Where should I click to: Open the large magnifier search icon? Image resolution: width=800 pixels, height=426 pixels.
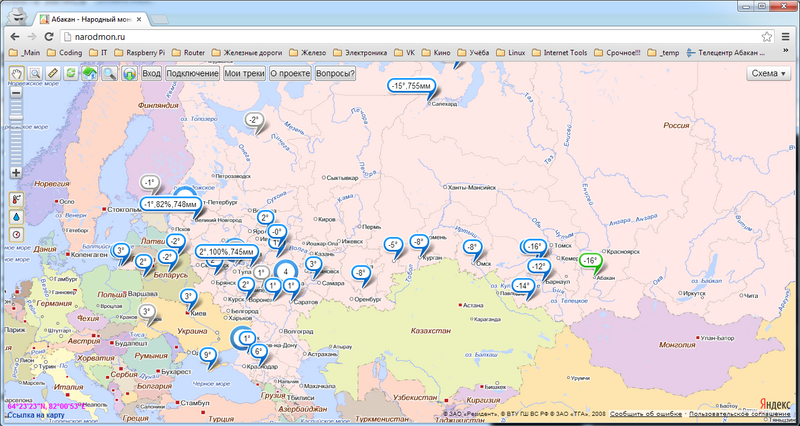click(x=109, y=73)
